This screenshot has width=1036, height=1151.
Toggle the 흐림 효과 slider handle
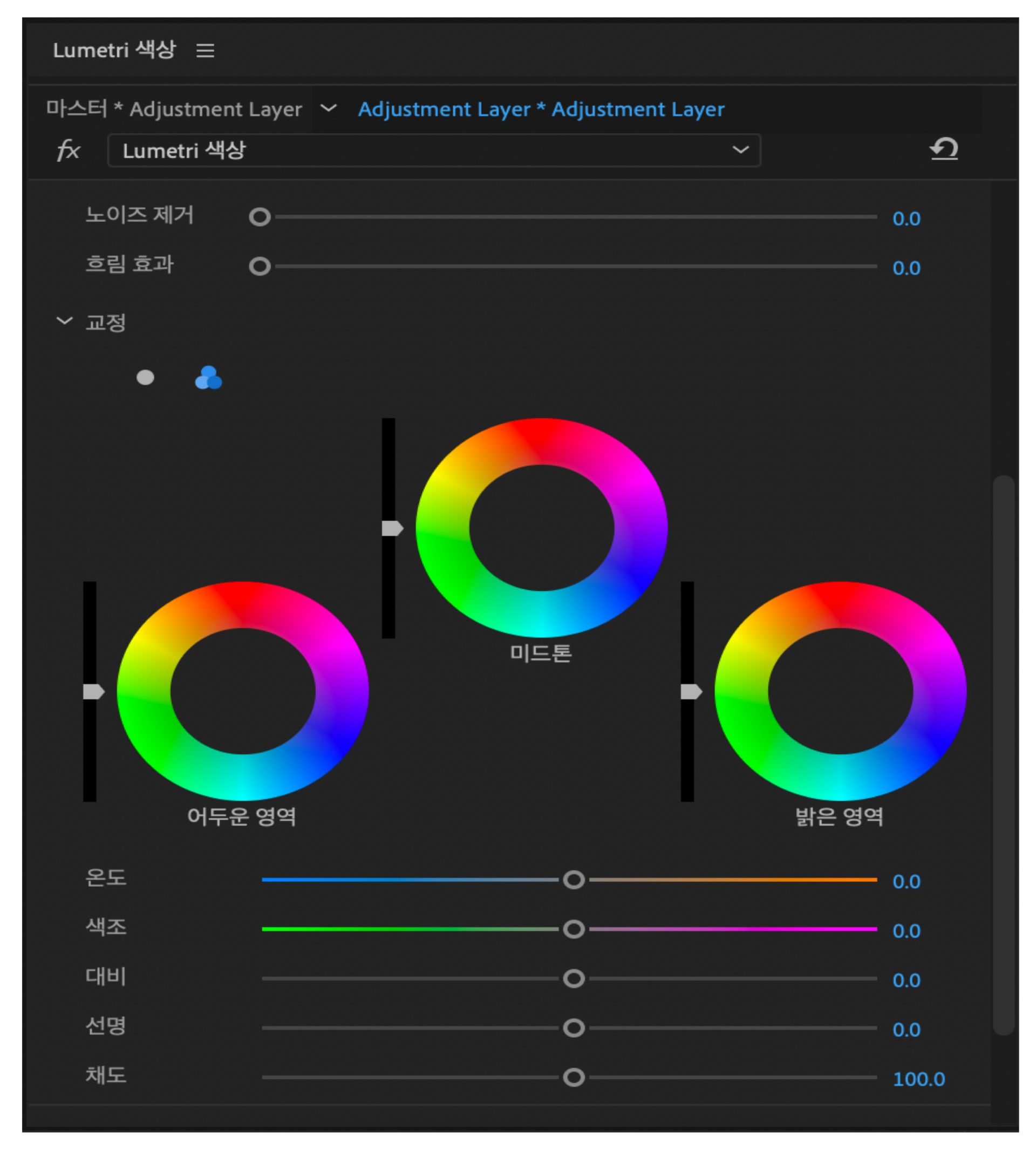click(261, 265)
